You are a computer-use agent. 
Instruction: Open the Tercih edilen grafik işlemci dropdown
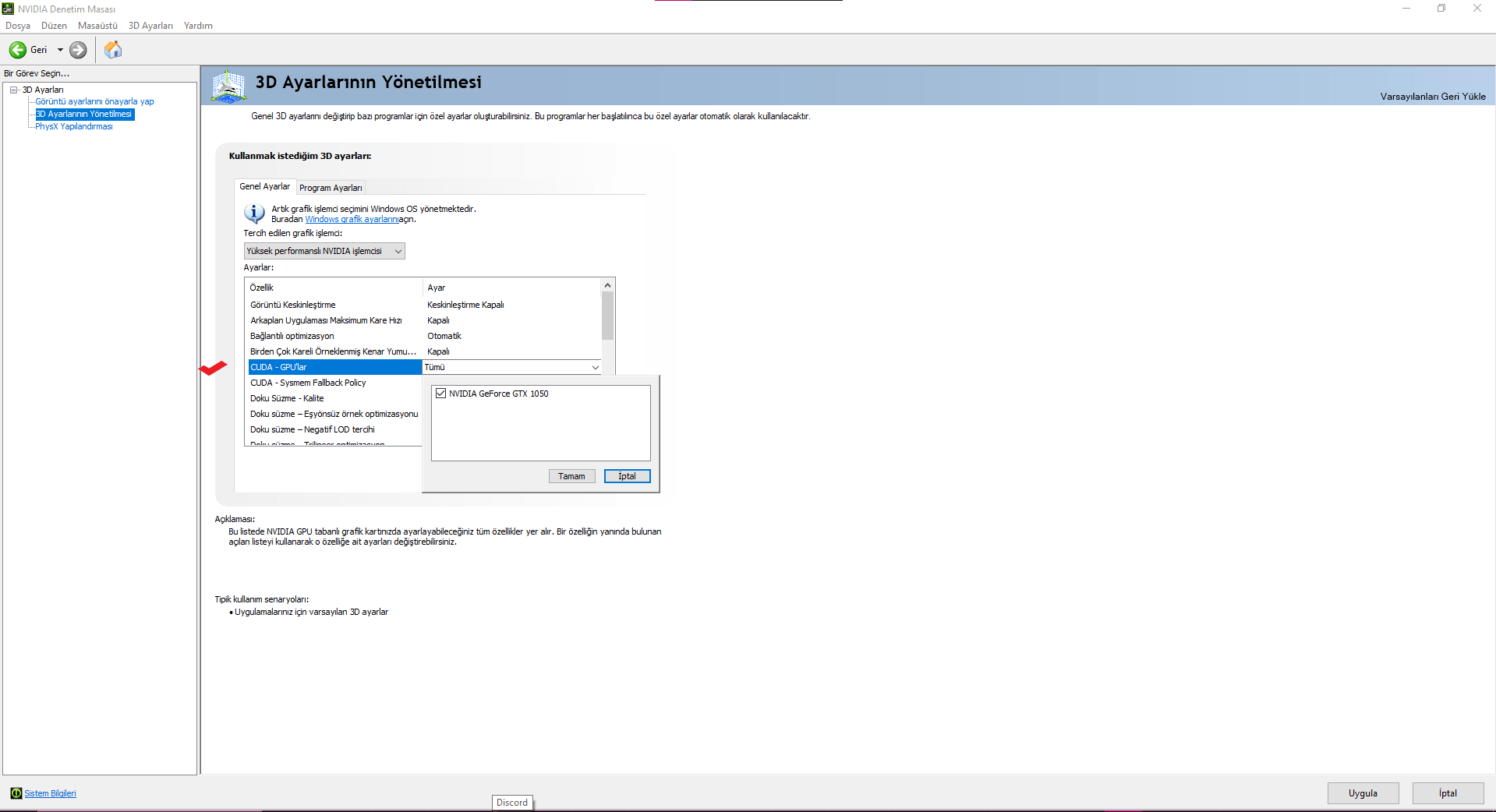[x=324, y=251]
